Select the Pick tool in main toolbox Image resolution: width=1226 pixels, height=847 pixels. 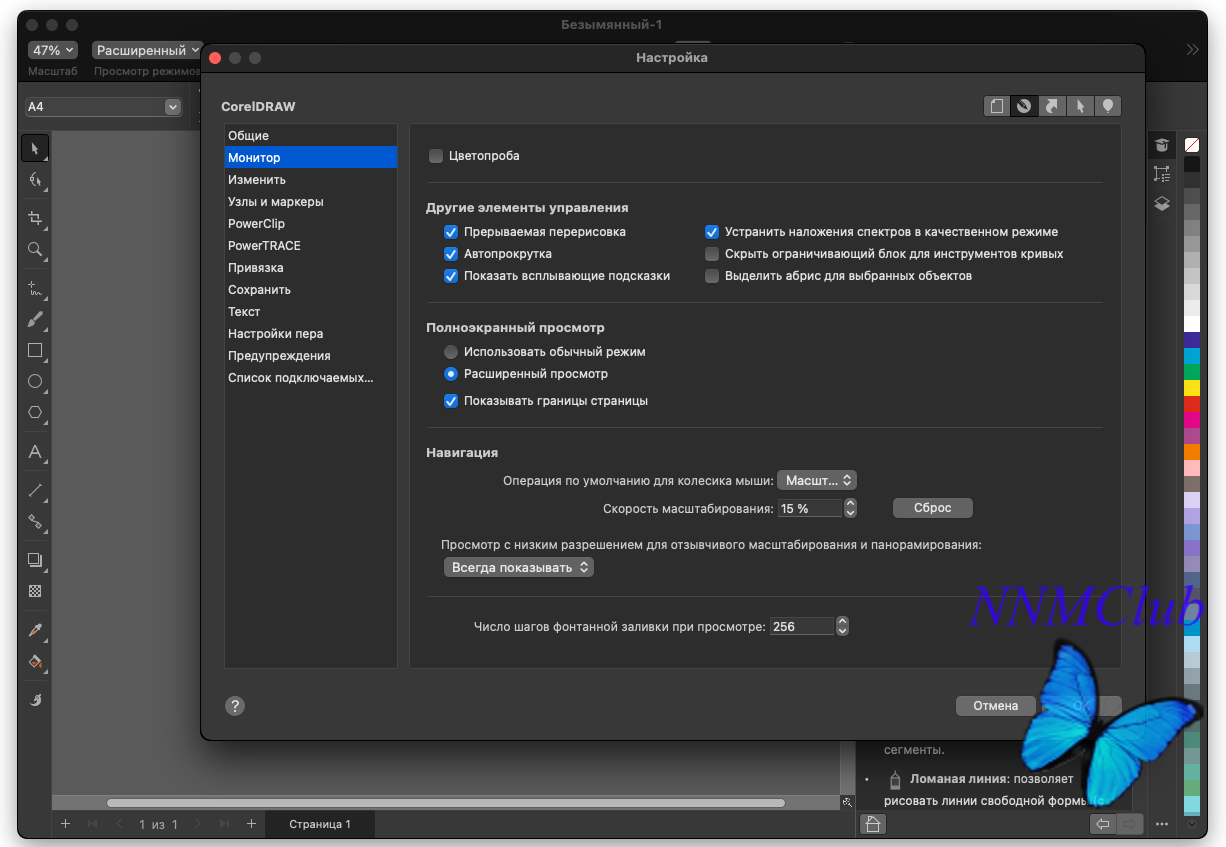click(35, 148)
